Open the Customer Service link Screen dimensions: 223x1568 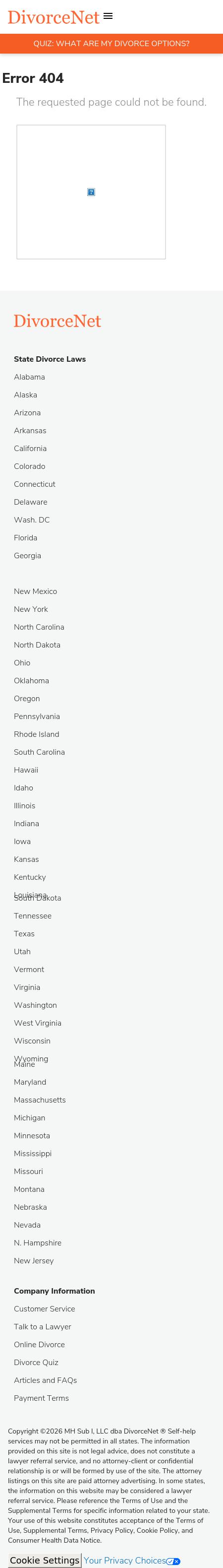[x=45, y=1308]
